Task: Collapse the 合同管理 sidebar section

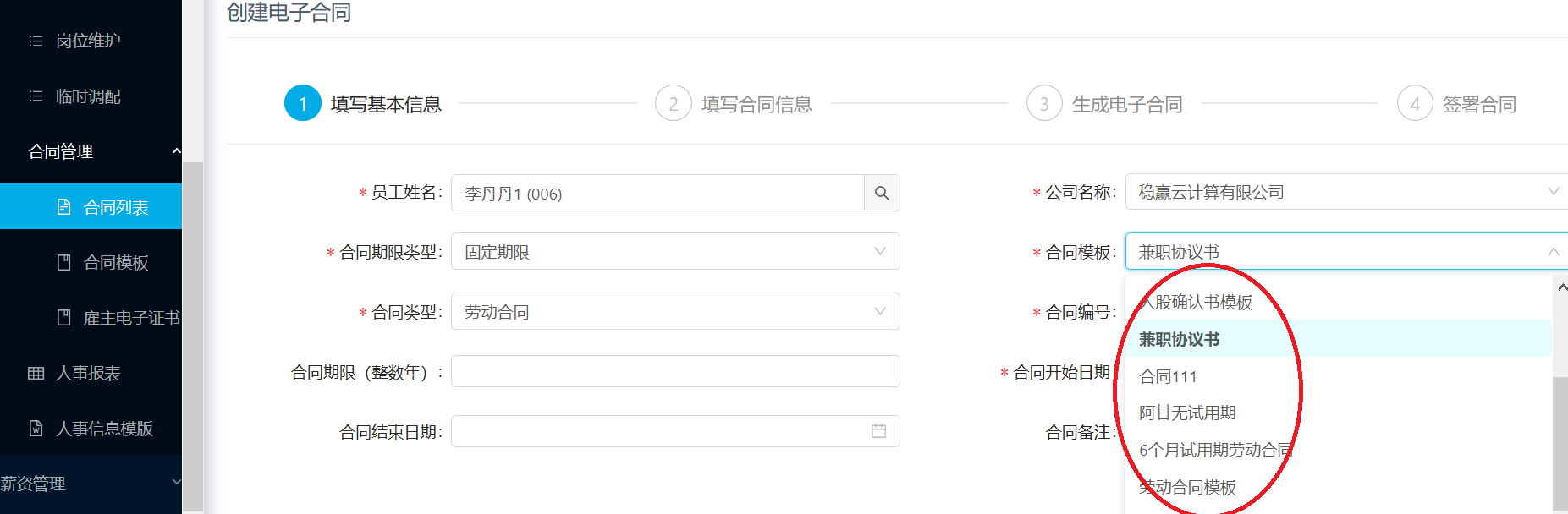Action: [176, 151]
